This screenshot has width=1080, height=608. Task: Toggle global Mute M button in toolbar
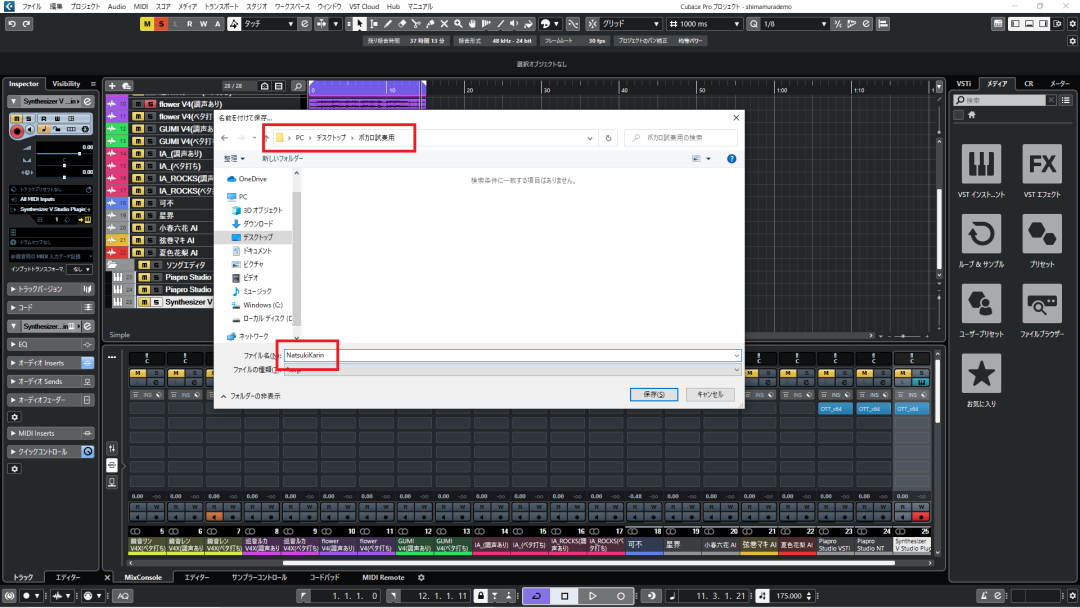click(147, 24)
